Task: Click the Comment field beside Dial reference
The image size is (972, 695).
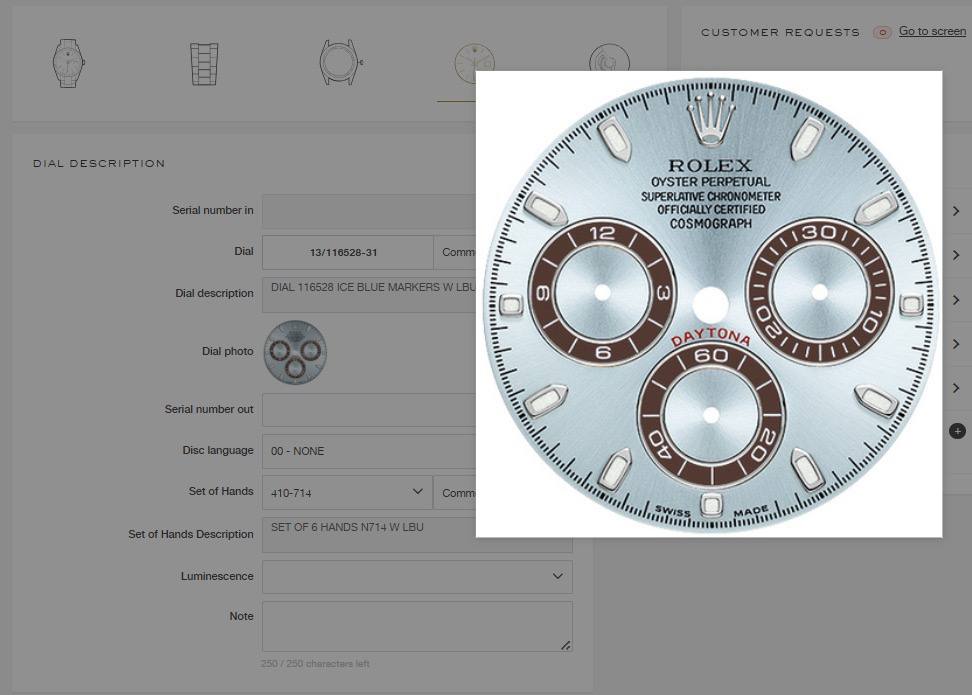Action: click(455, 252)
